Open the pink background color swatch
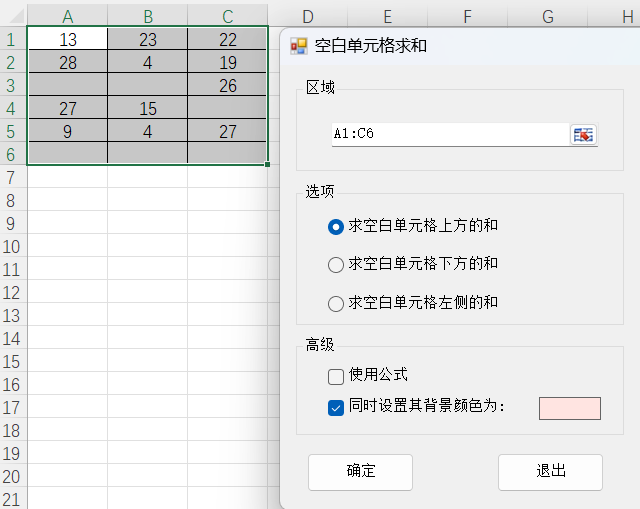 pos(570,408)
